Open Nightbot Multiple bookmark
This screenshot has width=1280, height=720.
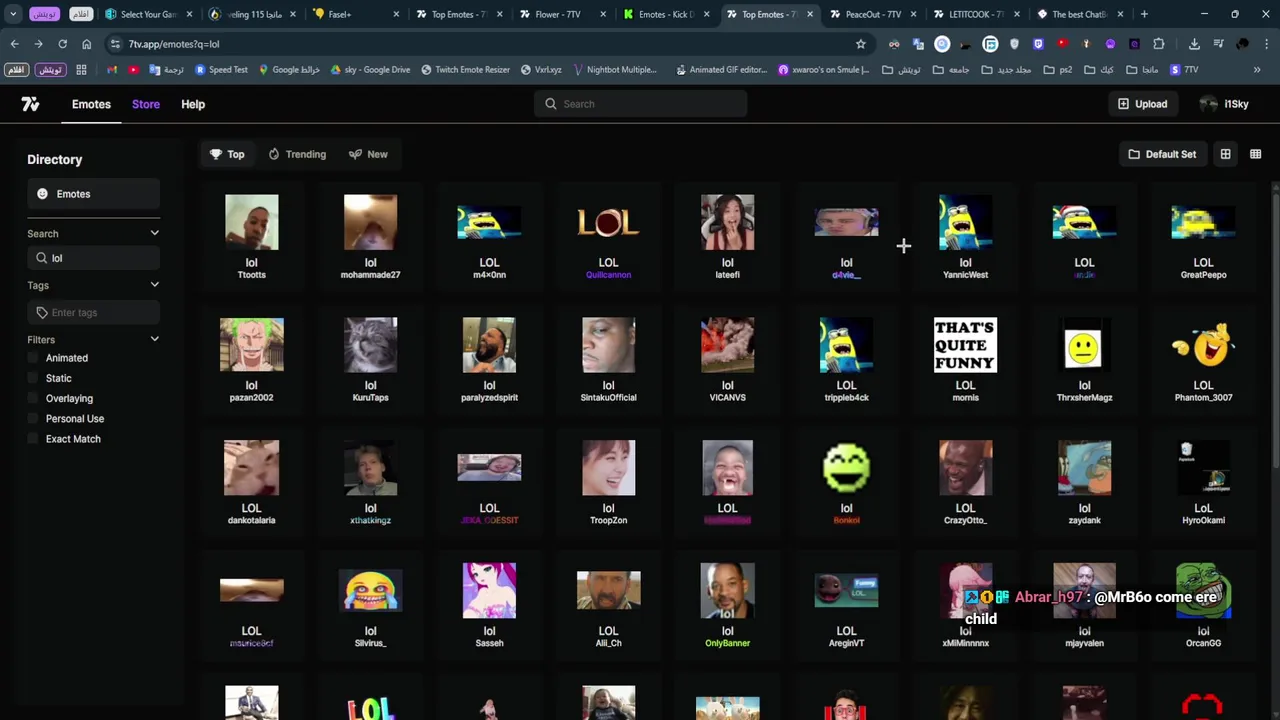pos(614,70)
